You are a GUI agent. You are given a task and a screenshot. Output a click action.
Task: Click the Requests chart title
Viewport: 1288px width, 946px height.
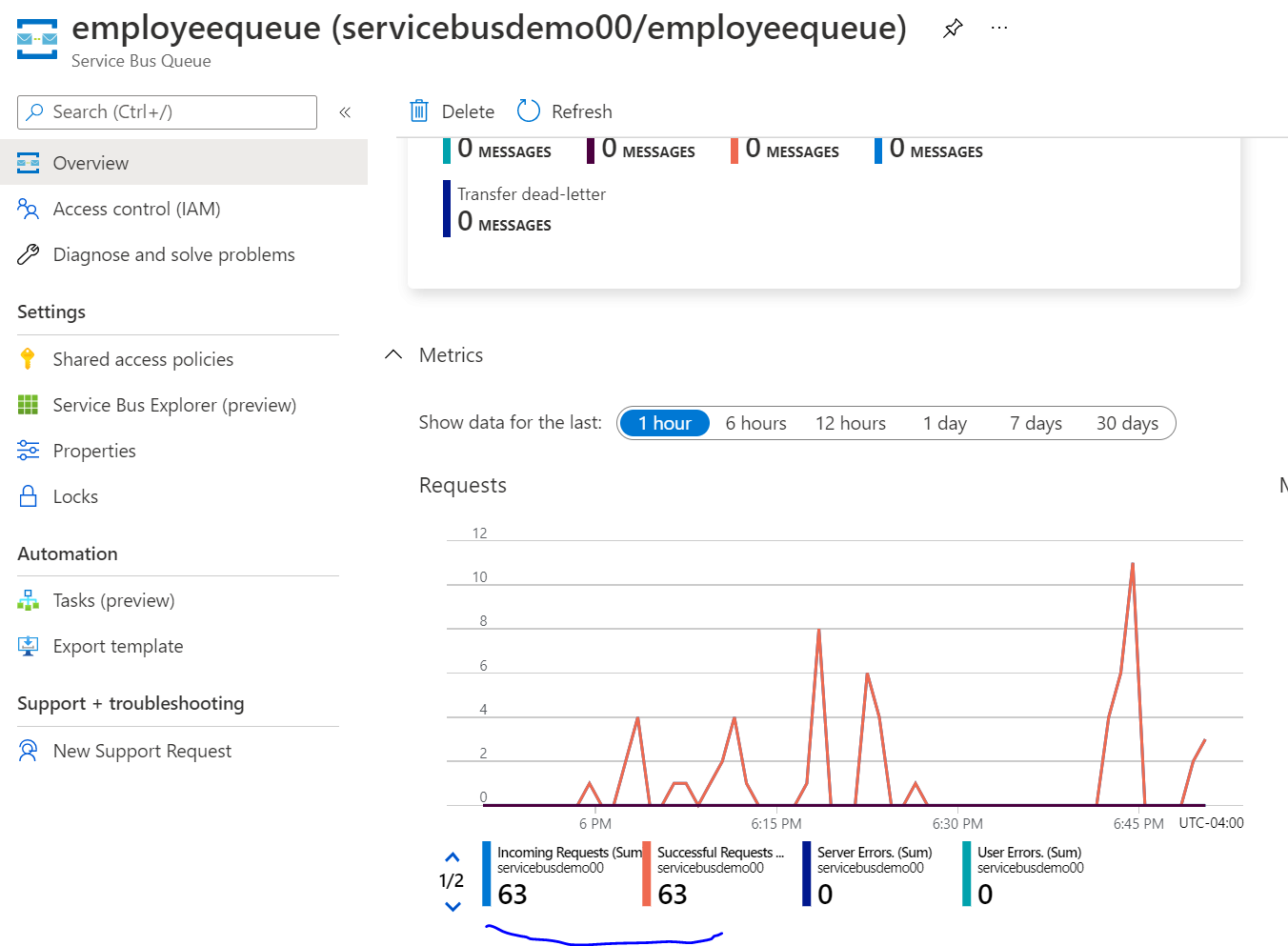tap(463, 485)
